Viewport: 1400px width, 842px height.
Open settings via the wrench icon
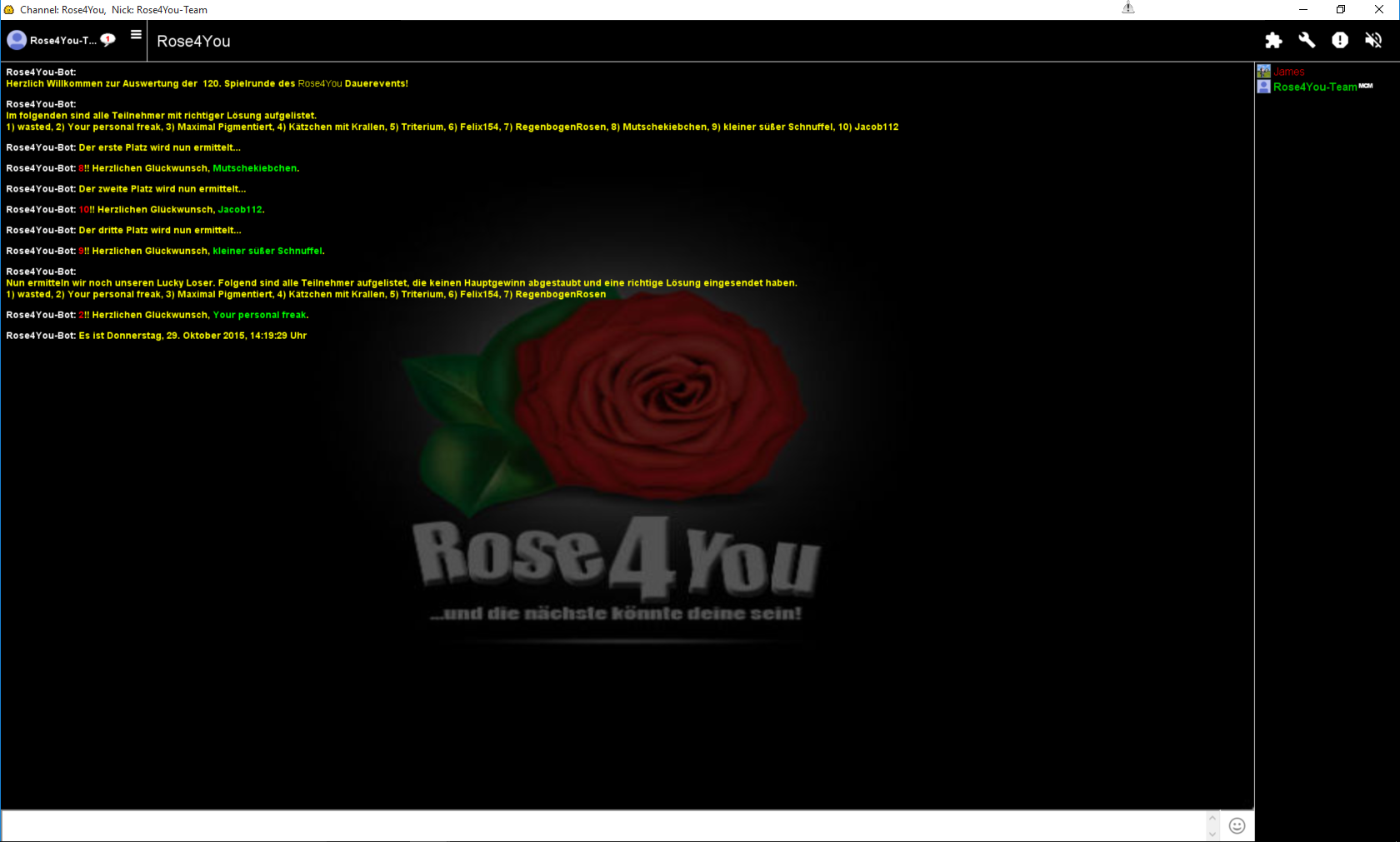click(1307, 41)
